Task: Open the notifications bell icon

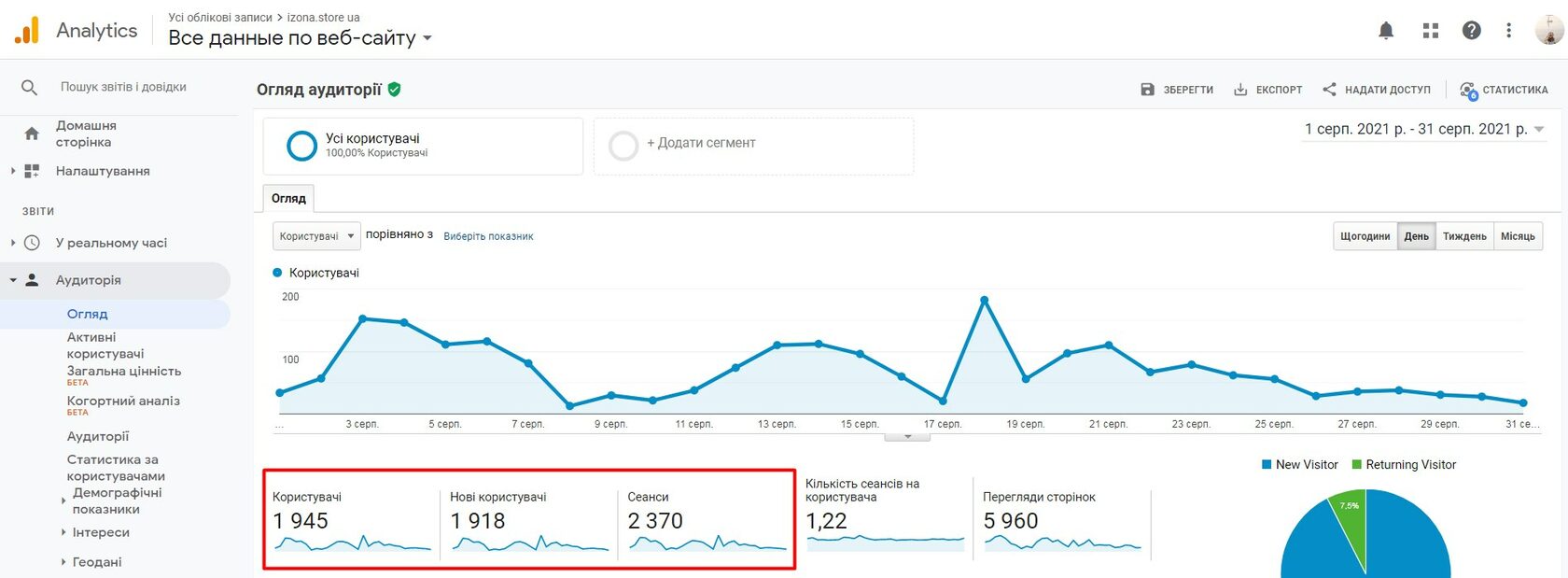Action: click(1386, 31)
